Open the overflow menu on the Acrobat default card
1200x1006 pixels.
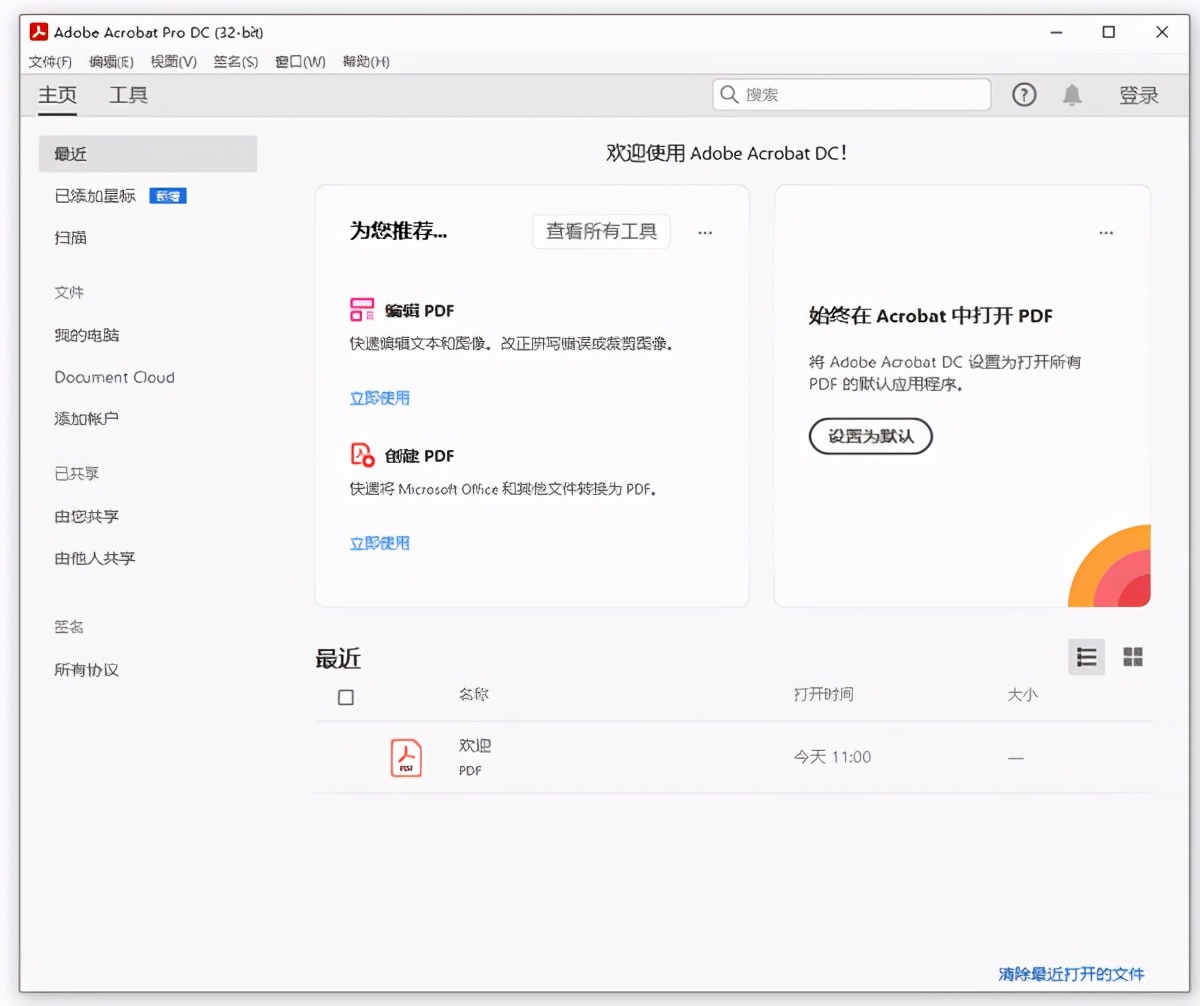click(1105, 232)
